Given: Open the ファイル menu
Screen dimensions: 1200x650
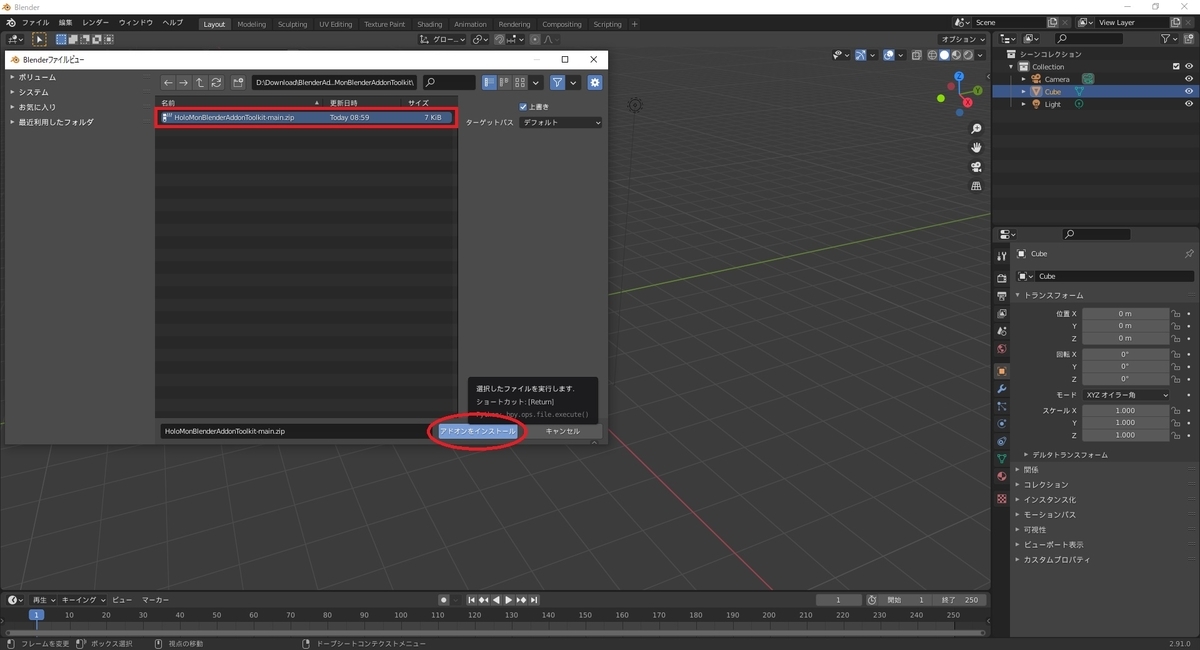Looking at the screenshot, I should pyautogui.click(x=35, y=22).
